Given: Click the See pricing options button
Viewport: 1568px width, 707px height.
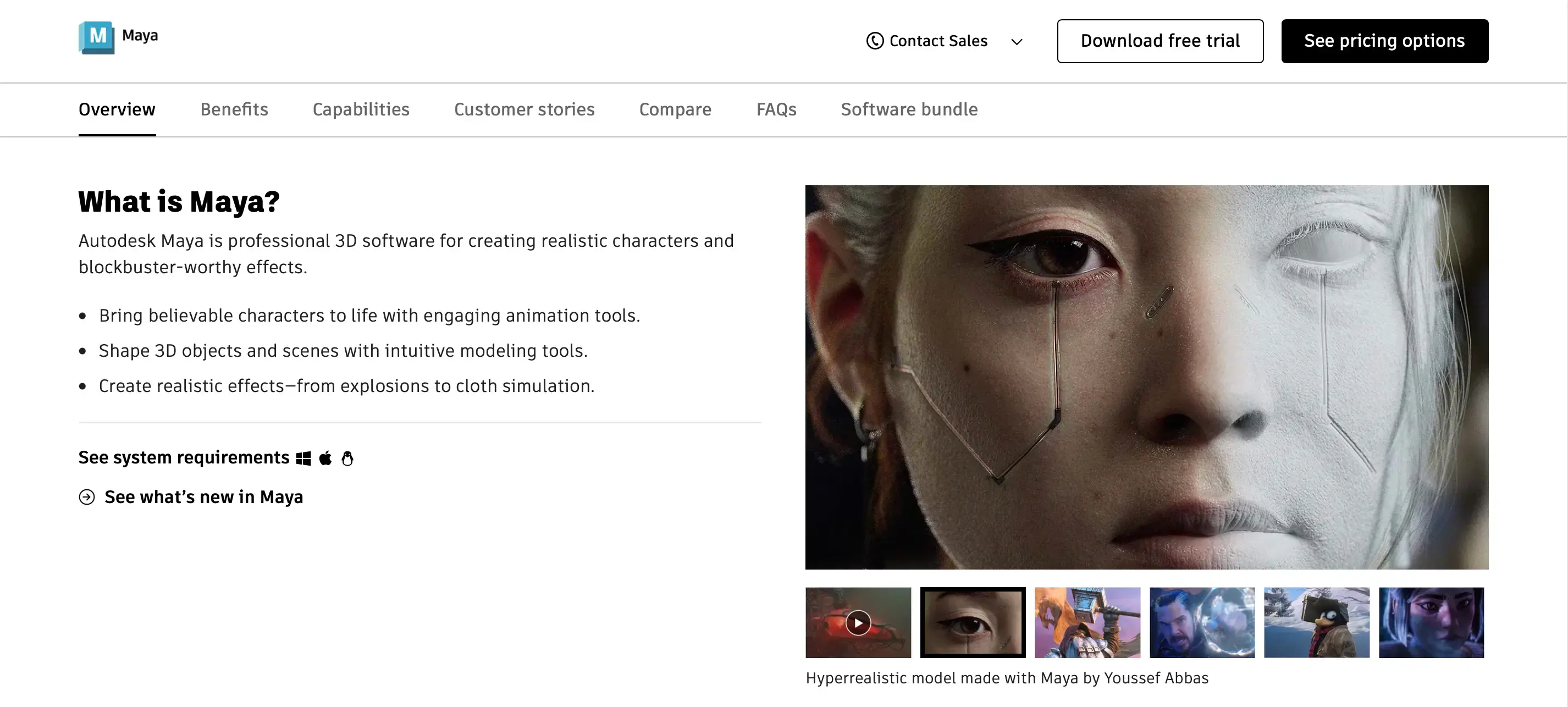Looking at the screenshot, I should (x=1384, y=41).
